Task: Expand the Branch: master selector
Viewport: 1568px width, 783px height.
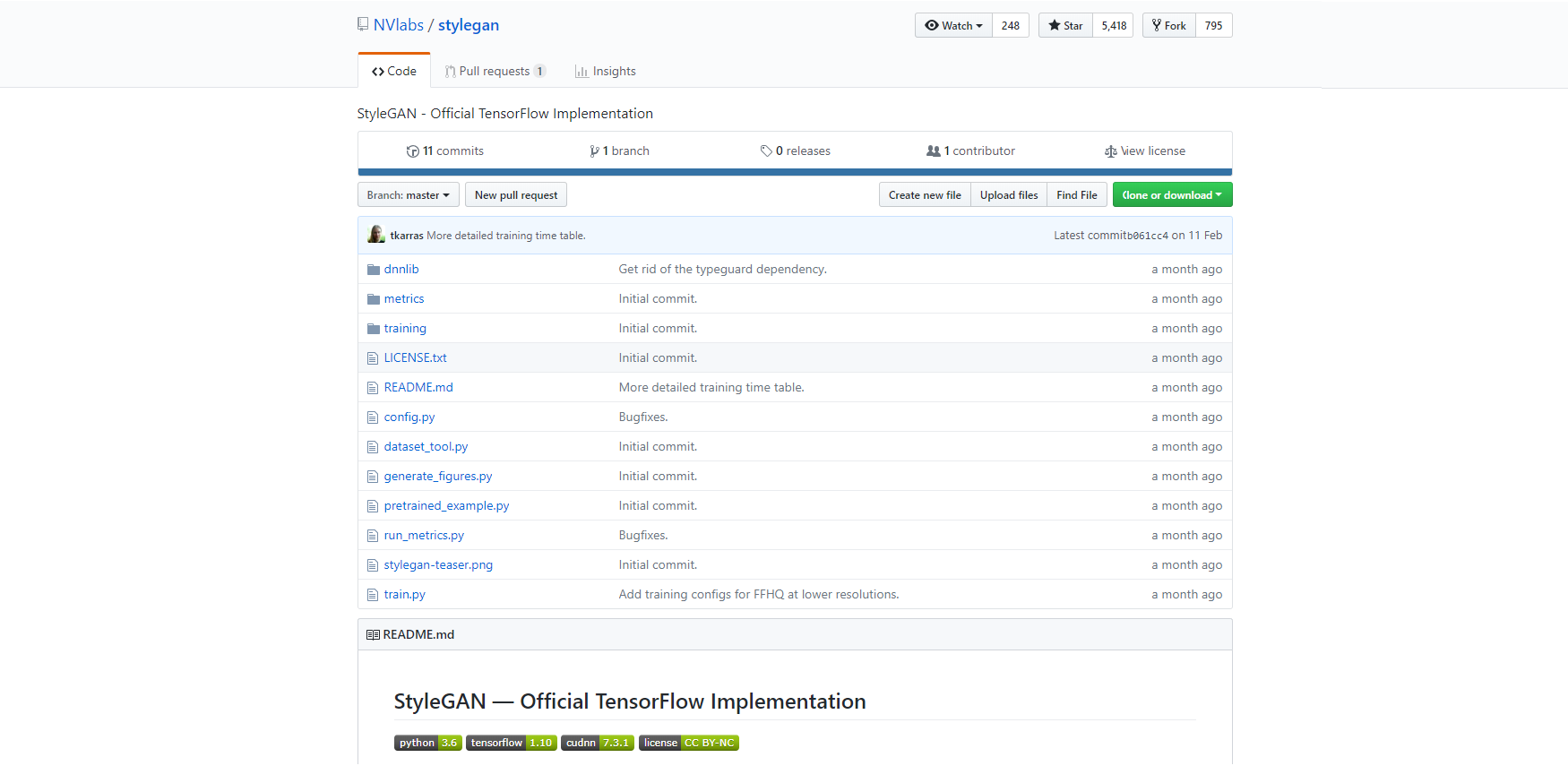Action: click(408, 195)
